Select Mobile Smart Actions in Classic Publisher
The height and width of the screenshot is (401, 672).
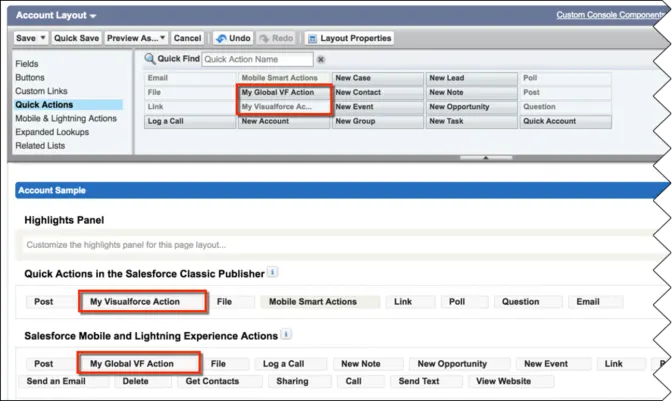click(320, 302)
